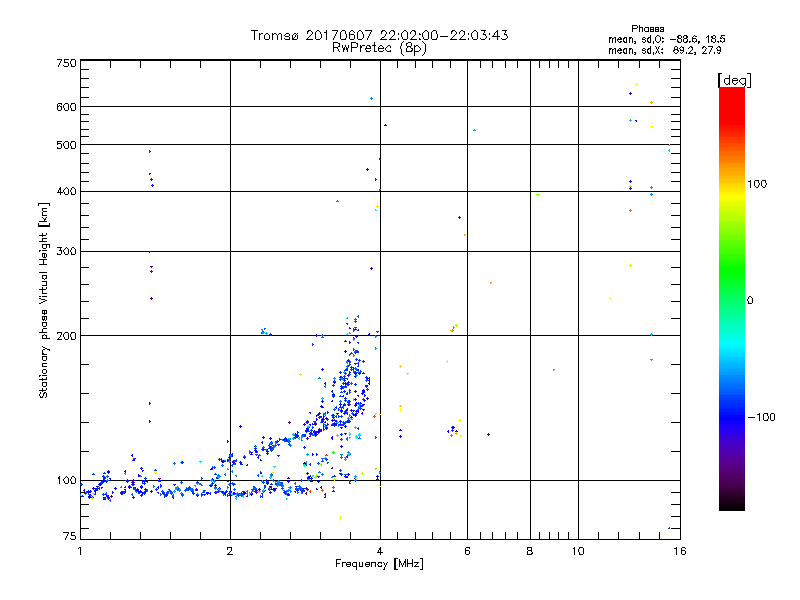
Task: Click the "10" frequency axis tick label
Action: pyautogui.click(x=578, y=551)
